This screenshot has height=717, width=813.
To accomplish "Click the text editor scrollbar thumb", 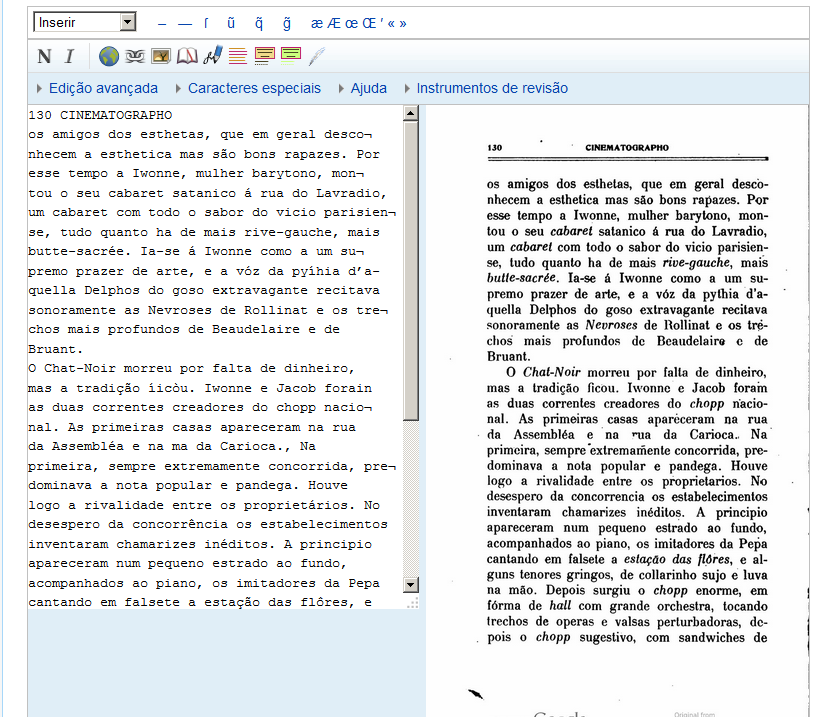I will point(411,271).
